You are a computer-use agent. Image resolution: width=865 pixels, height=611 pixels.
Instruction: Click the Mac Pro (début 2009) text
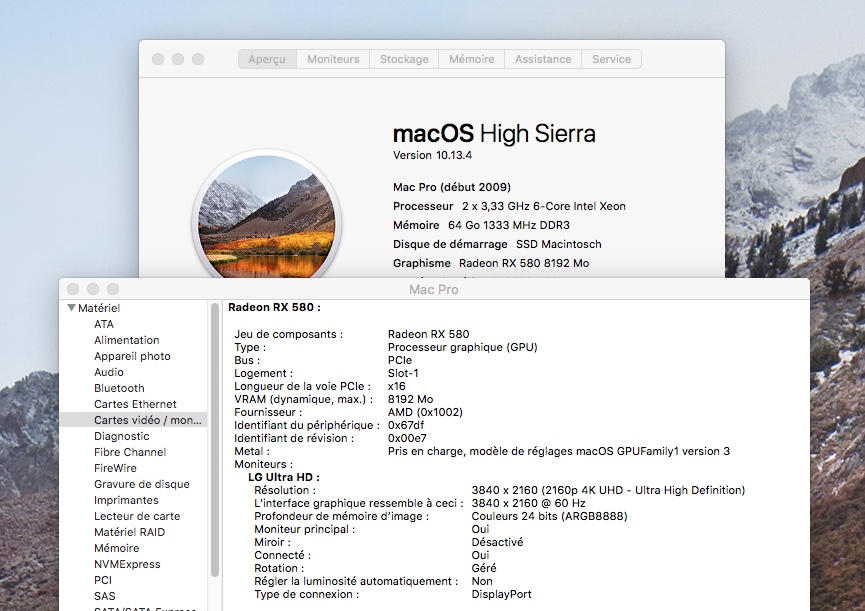coord(452,187)
